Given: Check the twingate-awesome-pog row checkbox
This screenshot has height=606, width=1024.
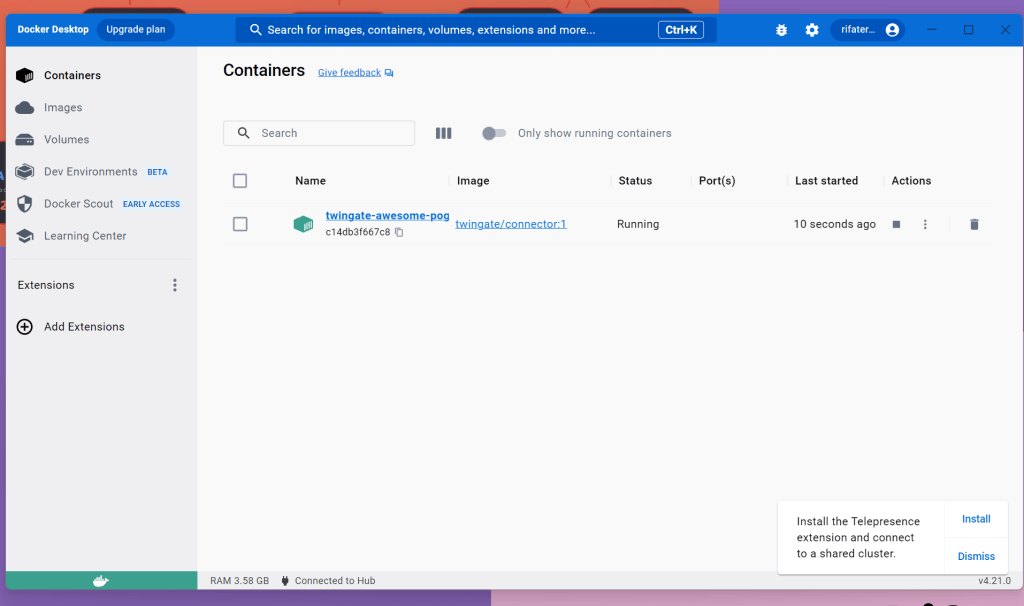Looking at the screenshot, I should pyautogui.click(x=240, y=224).
